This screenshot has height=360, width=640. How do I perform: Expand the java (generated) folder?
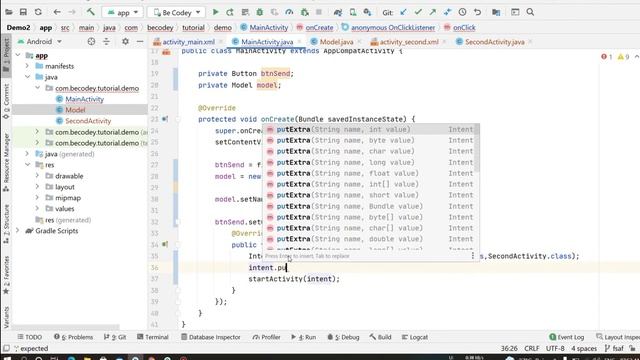click(x=27, y=154)
